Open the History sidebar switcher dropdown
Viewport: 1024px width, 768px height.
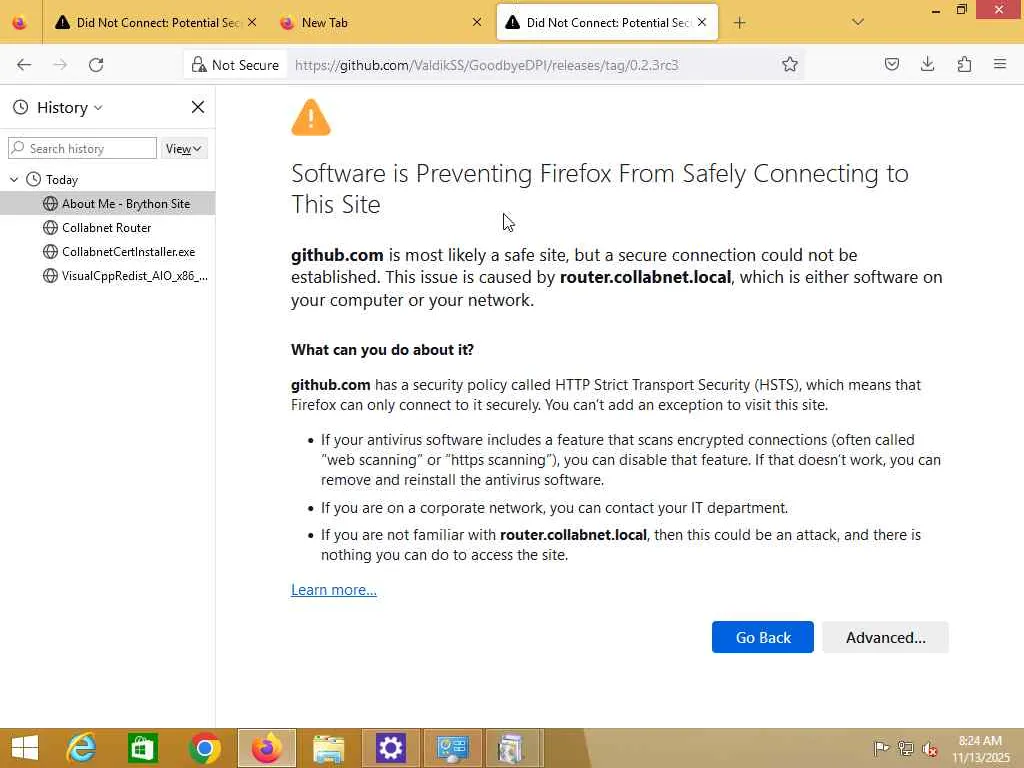click(69, 108)
